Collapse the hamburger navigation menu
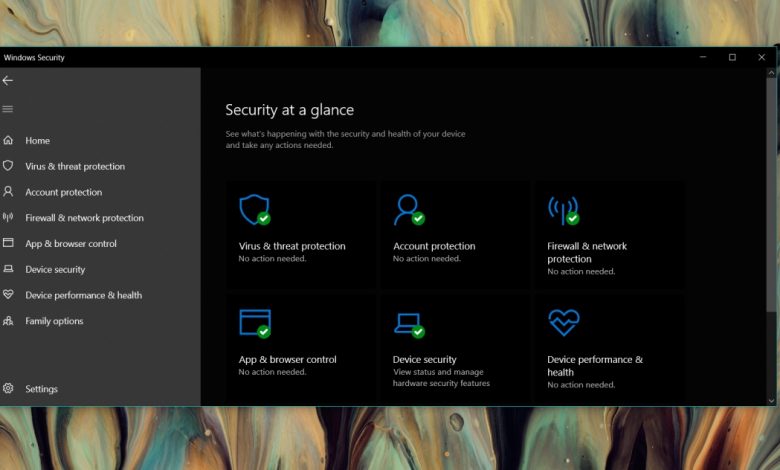This screenshot has width=780, height=470. pyautogui.click(x=7, y=109)
